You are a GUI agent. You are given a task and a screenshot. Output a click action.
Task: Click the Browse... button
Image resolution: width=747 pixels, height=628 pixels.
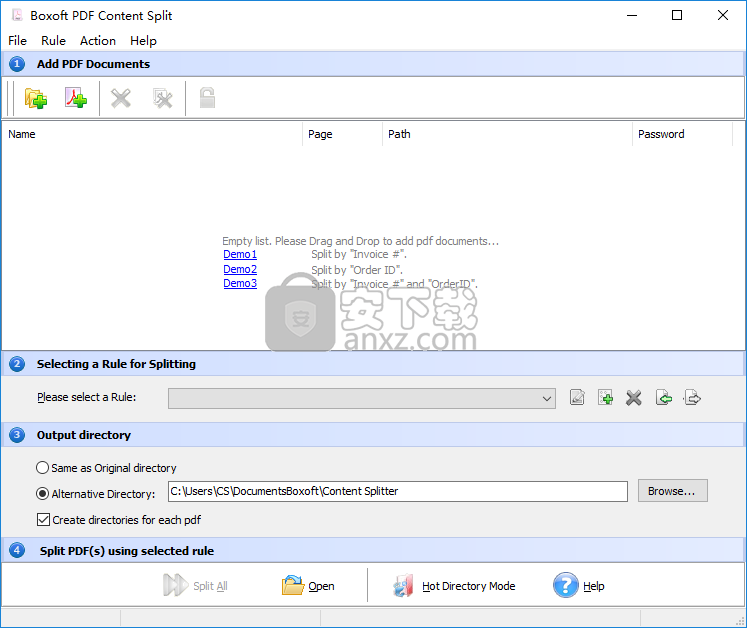coord(673,491)
